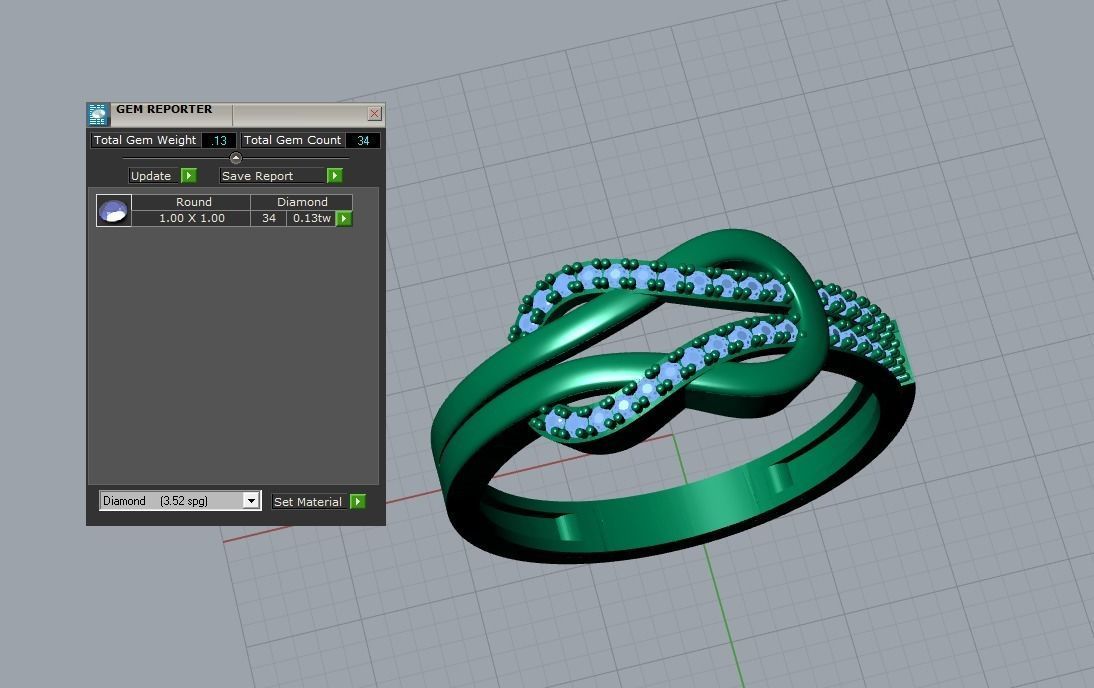Close the Gem Reporter panel

(375, 114)
